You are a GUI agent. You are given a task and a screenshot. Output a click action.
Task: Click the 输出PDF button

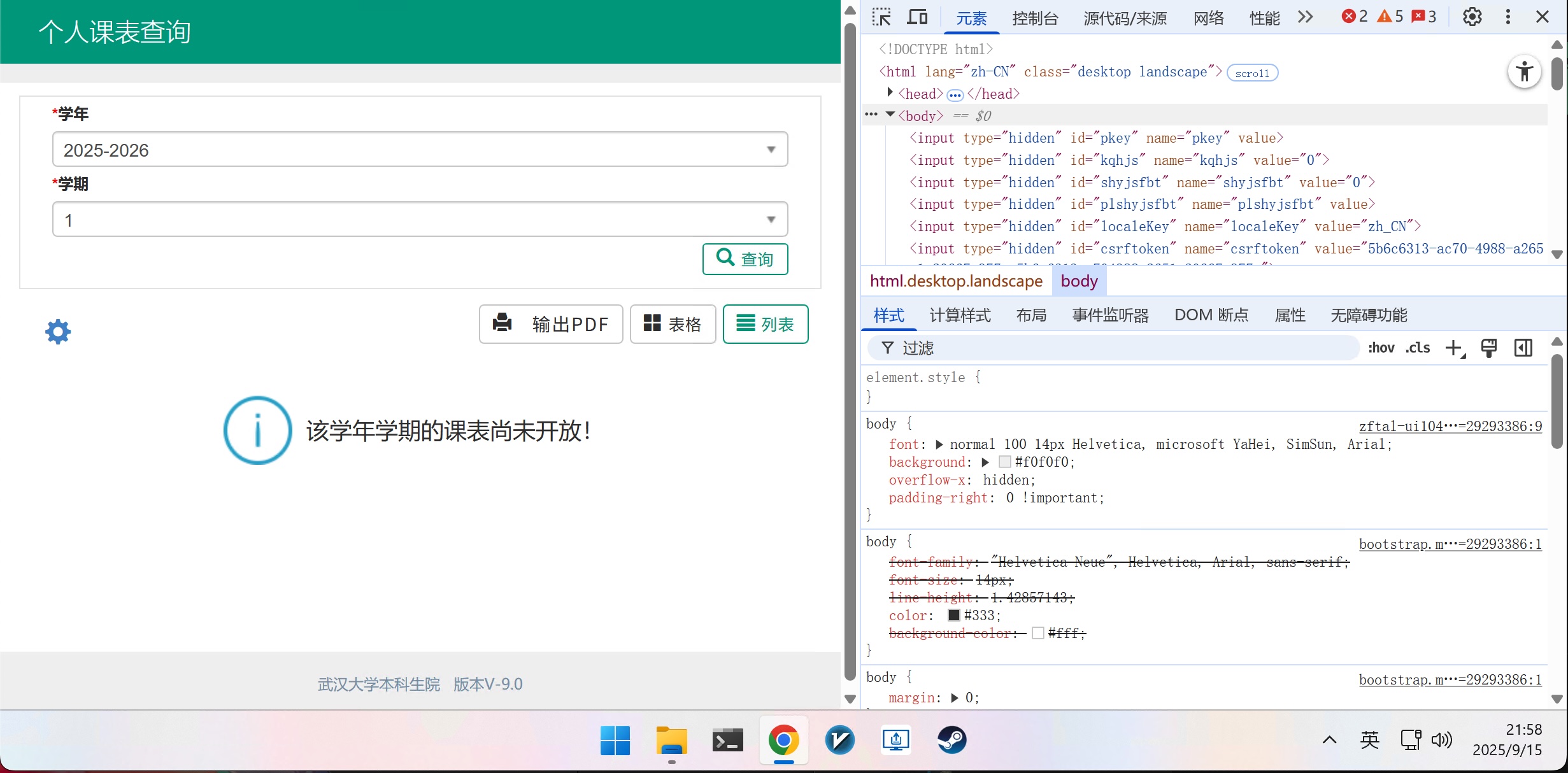(x=551, y=324)
